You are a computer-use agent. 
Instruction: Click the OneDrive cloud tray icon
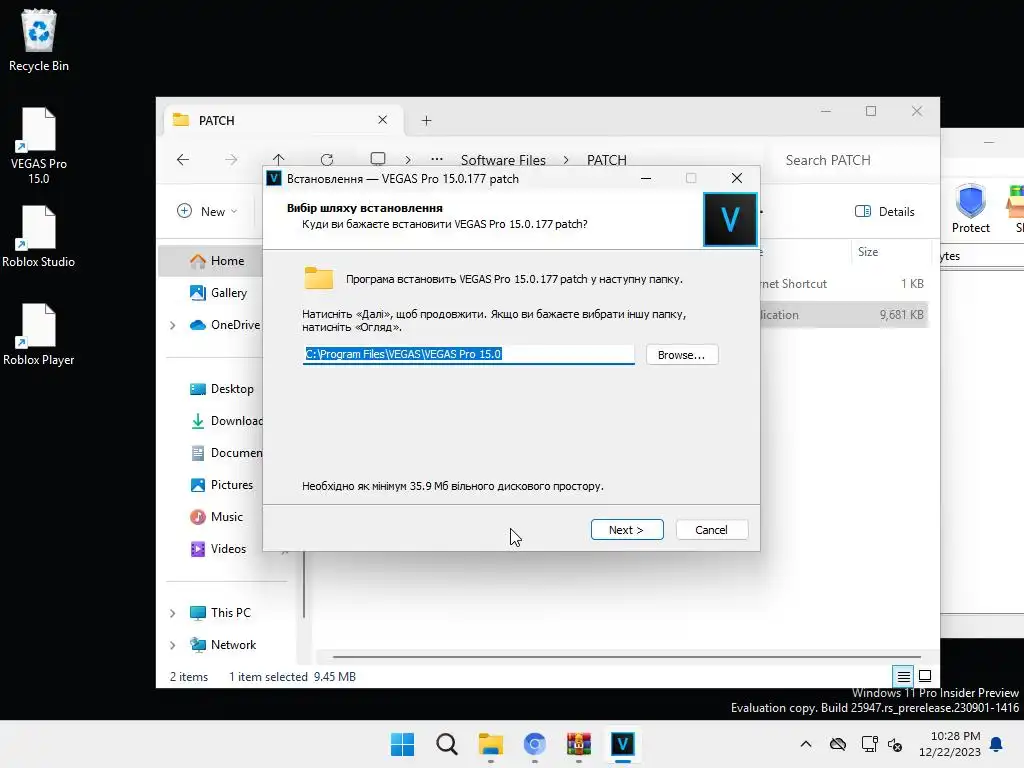point(838,744)
